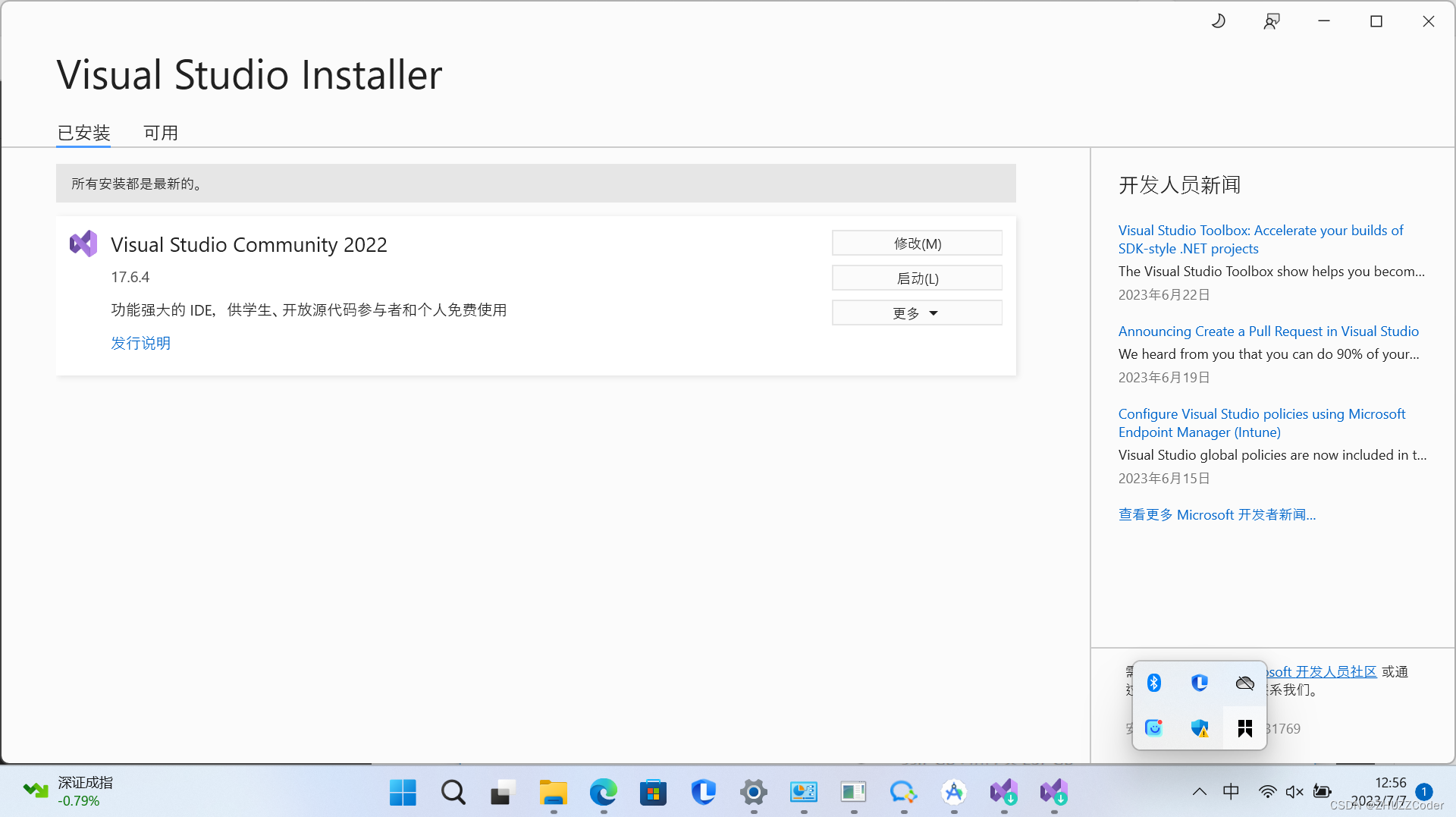This screenshot has width=1456, height=817.
Task: Open Settings gear on the taskbar
Action: coord(753,793)
